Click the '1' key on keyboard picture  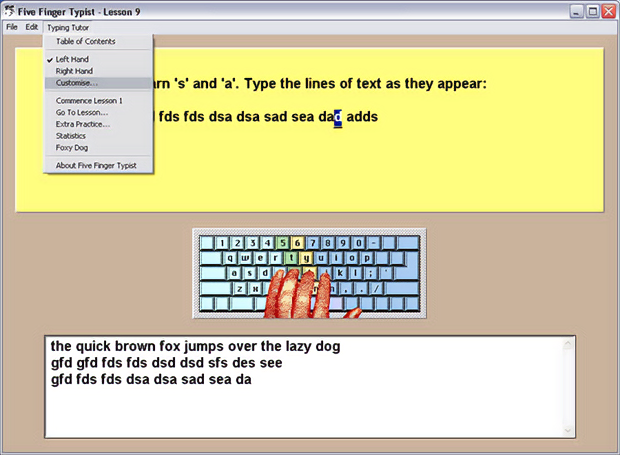(x=222, y=242)
